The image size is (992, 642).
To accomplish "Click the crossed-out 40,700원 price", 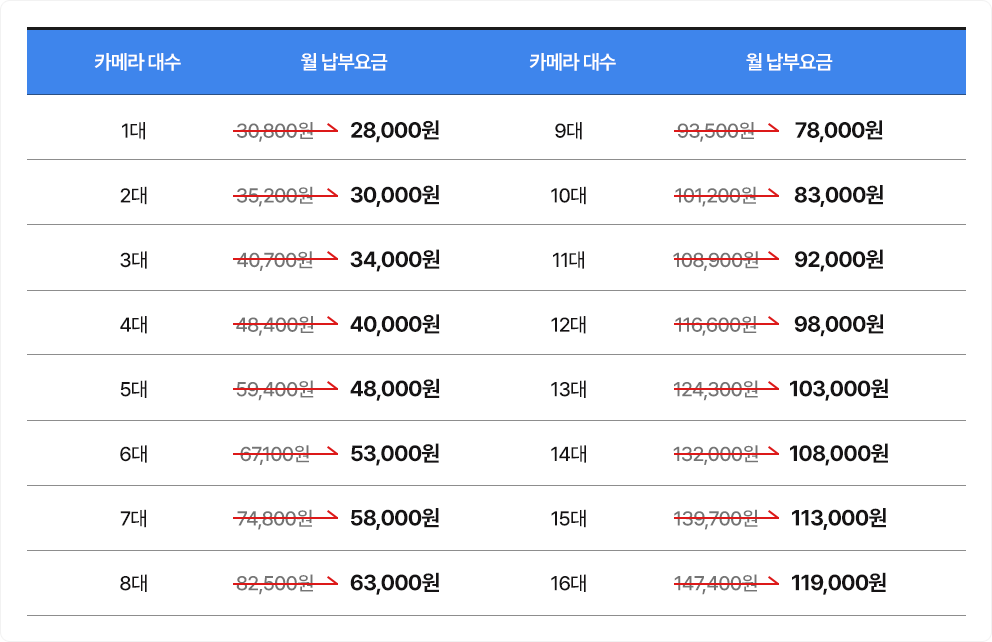I will click(275, 260).
